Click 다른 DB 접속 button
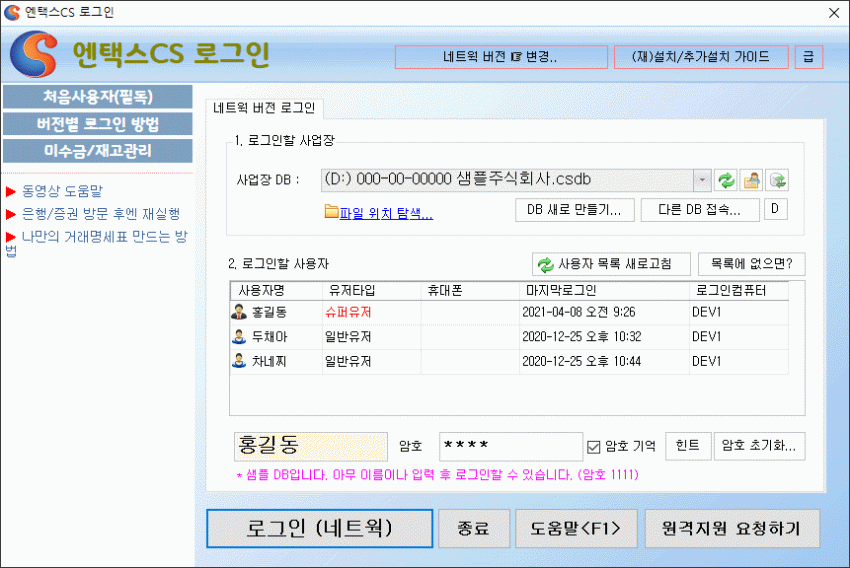 coord(699,210)
